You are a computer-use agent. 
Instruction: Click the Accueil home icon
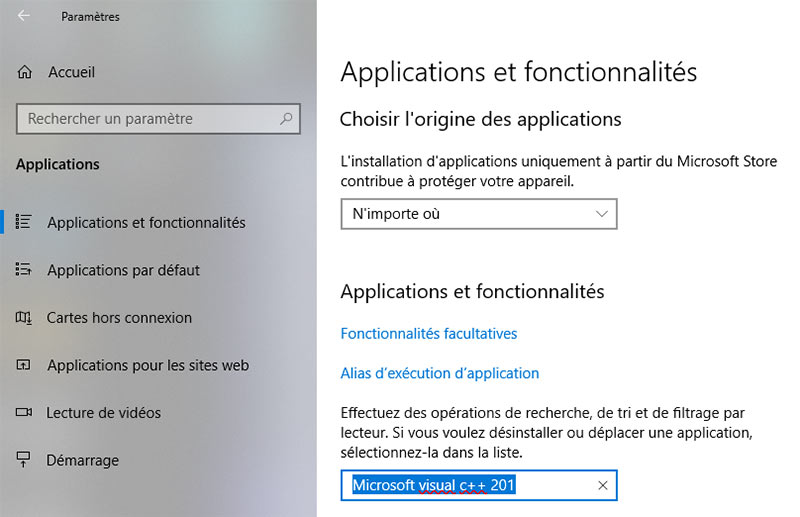pyautogui.click(x=25, y=72)
